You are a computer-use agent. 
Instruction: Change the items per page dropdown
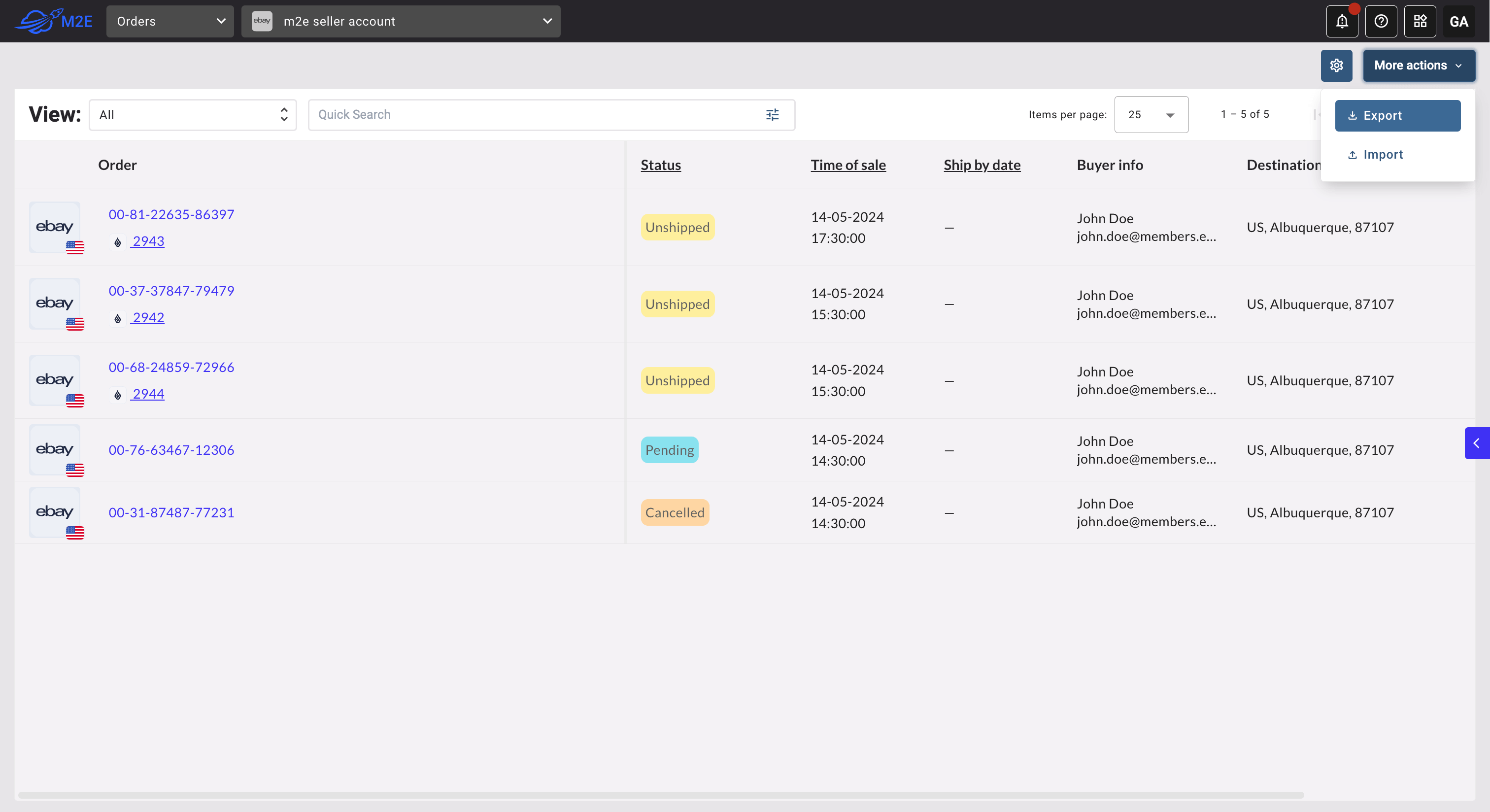[x=1151, y=114]
